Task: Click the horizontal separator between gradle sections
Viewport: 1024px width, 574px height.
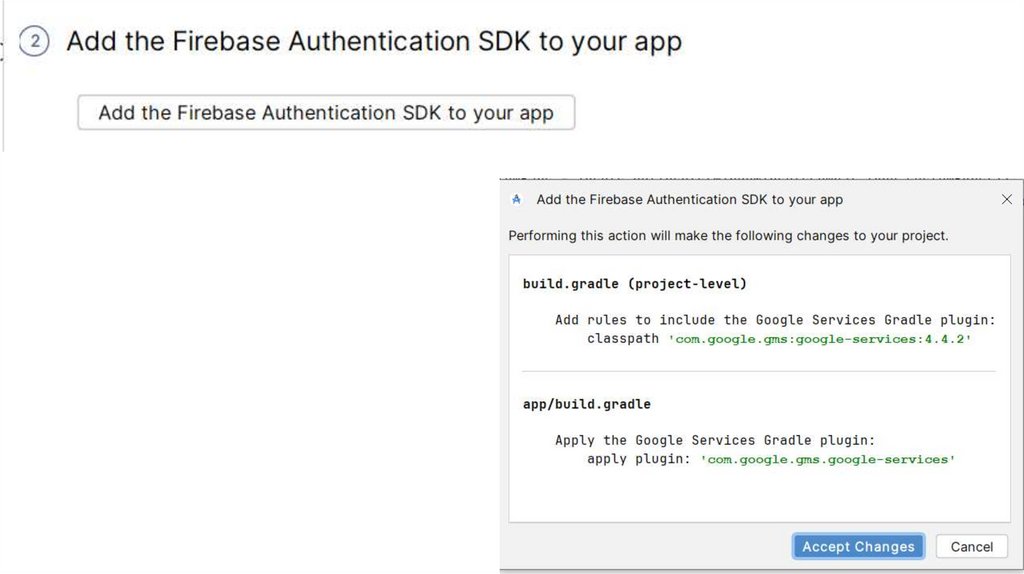Action: [759, 372]
